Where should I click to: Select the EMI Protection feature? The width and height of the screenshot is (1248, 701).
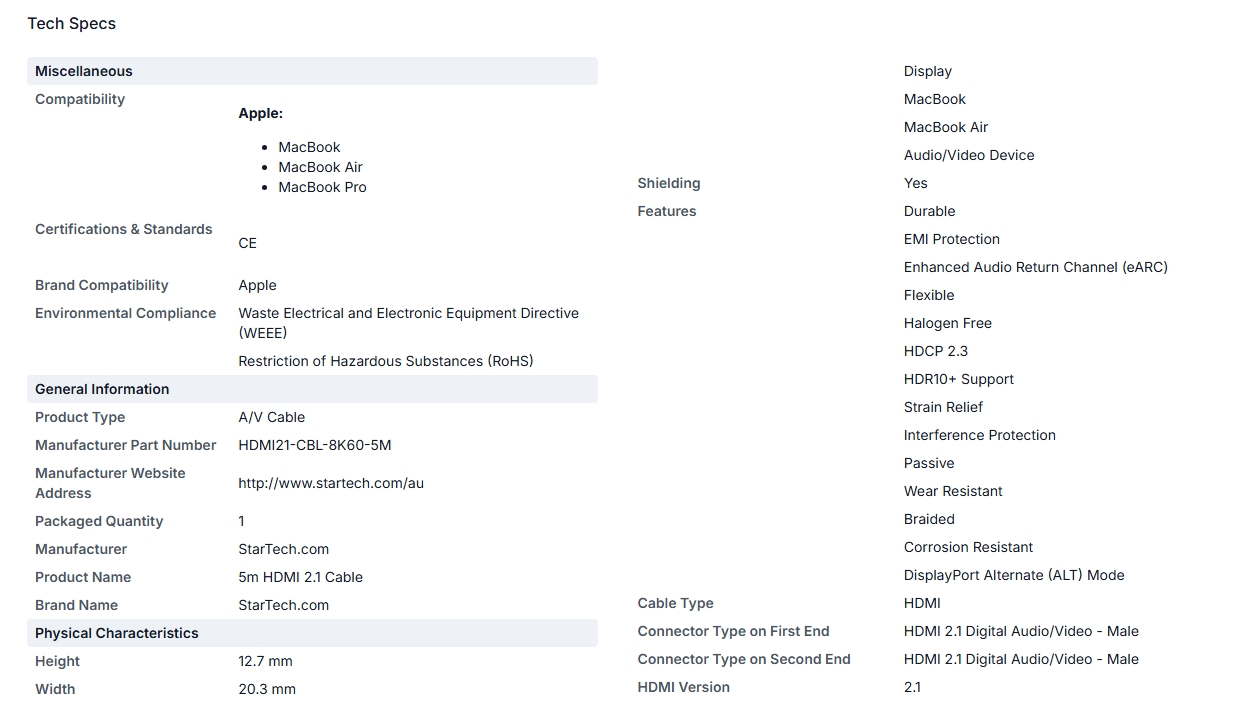[x=952, y=239]
